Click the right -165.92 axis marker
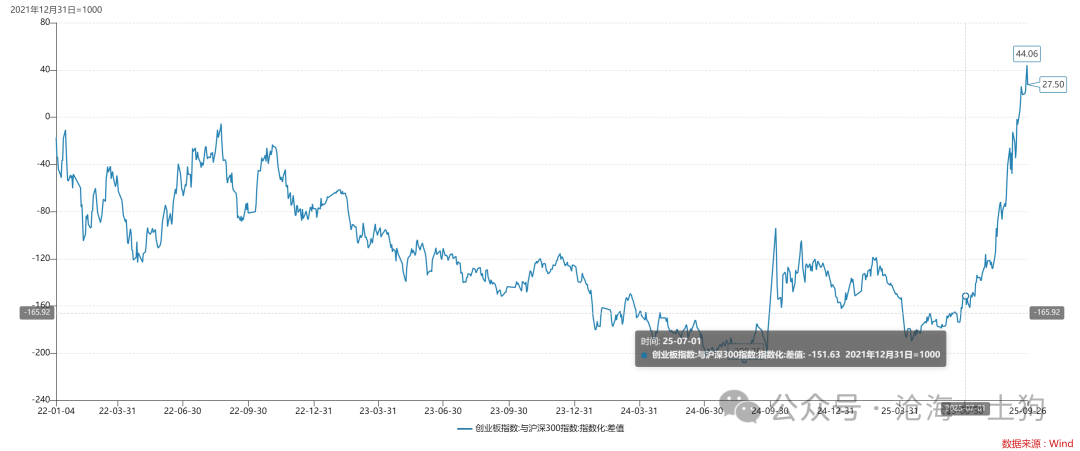Viewport: 1080px width, 451px height. (x=1047, y=312)
